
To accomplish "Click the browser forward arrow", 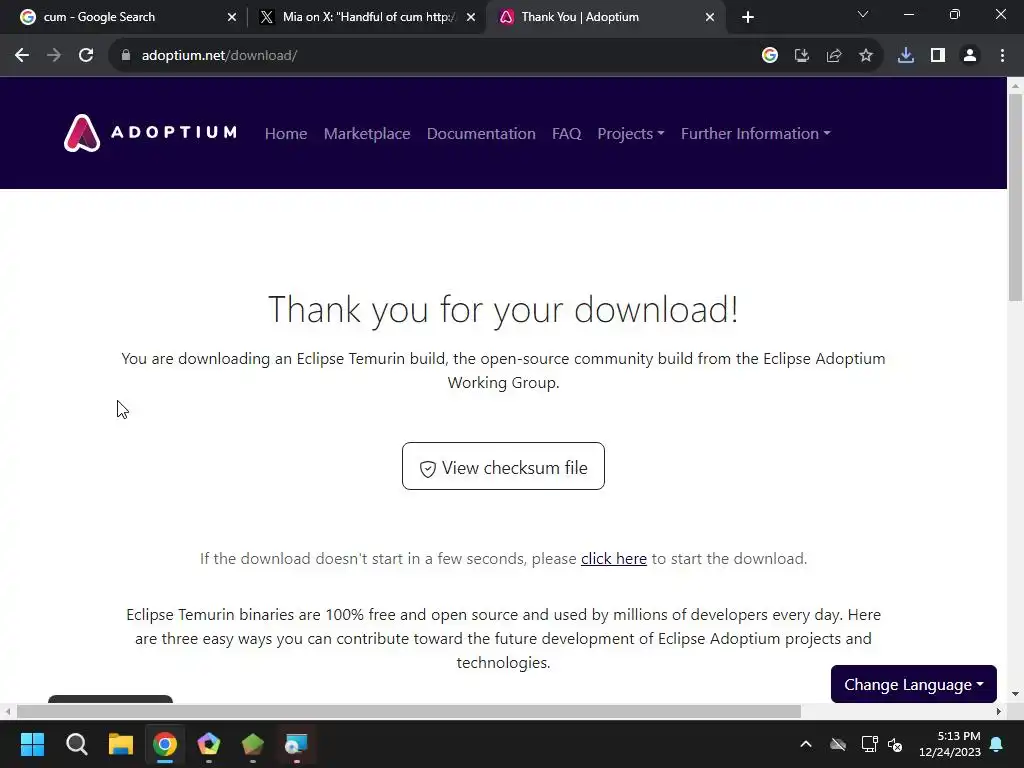I will [x=54, y=56].
